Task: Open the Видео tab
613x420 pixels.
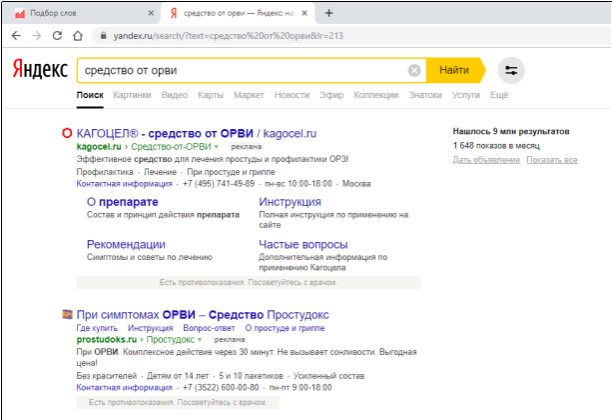Action: coord(175,95)
